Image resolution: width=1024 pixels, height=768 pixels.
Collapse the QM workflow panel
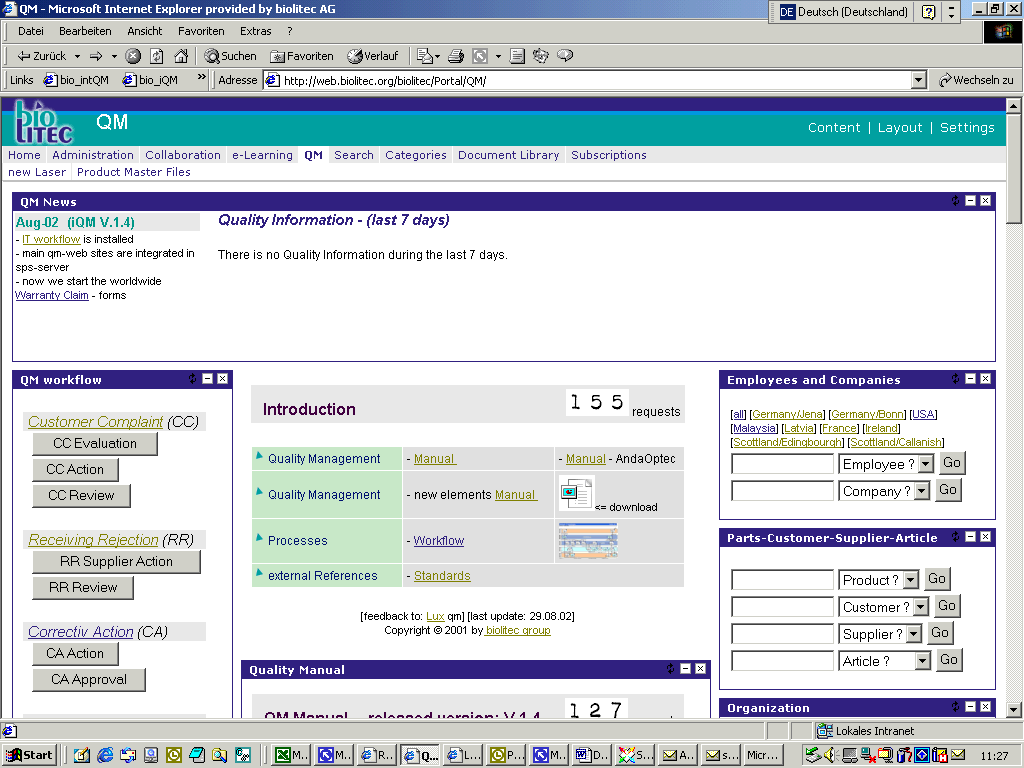pos(207,379)
